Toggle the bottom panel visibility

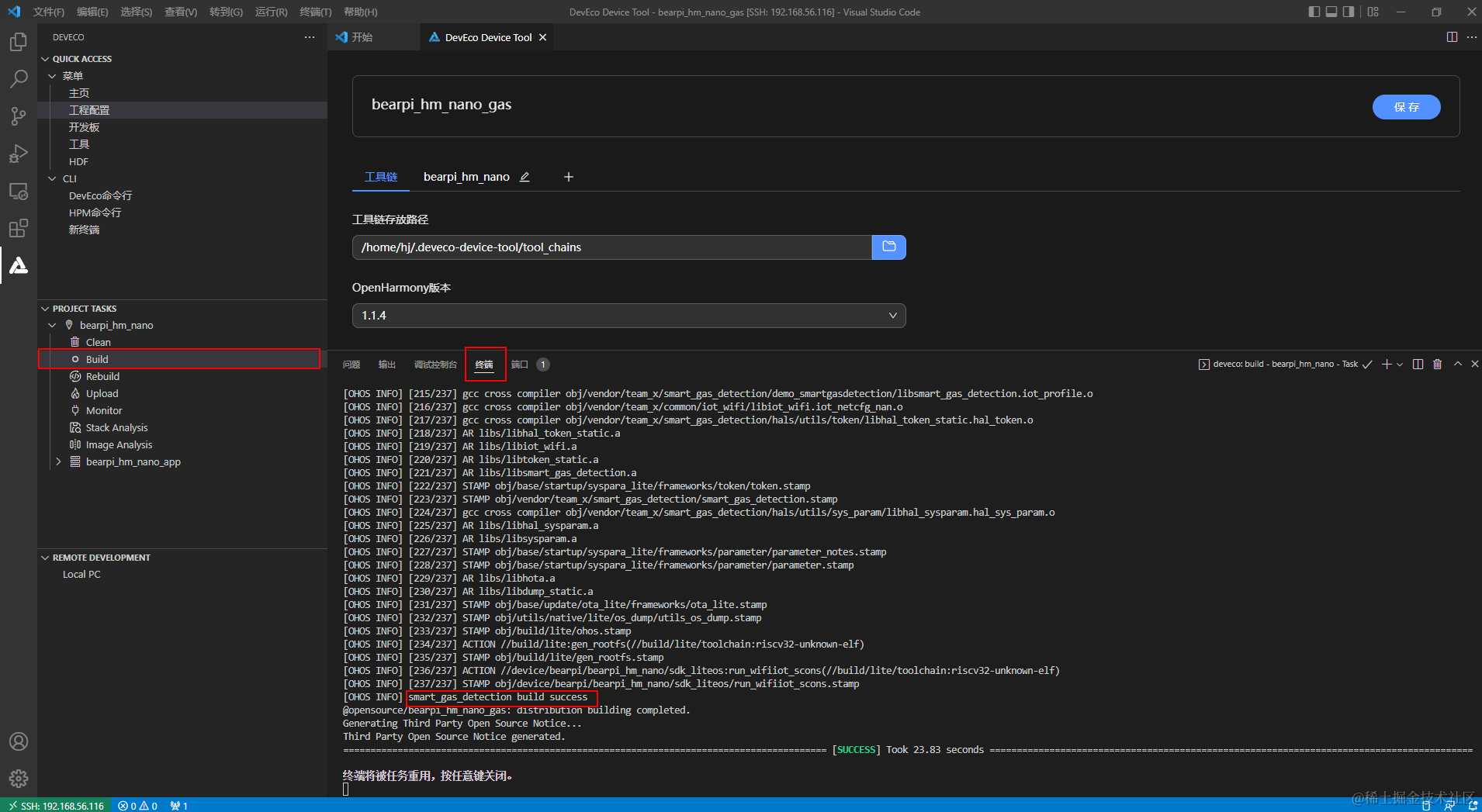1331,12
